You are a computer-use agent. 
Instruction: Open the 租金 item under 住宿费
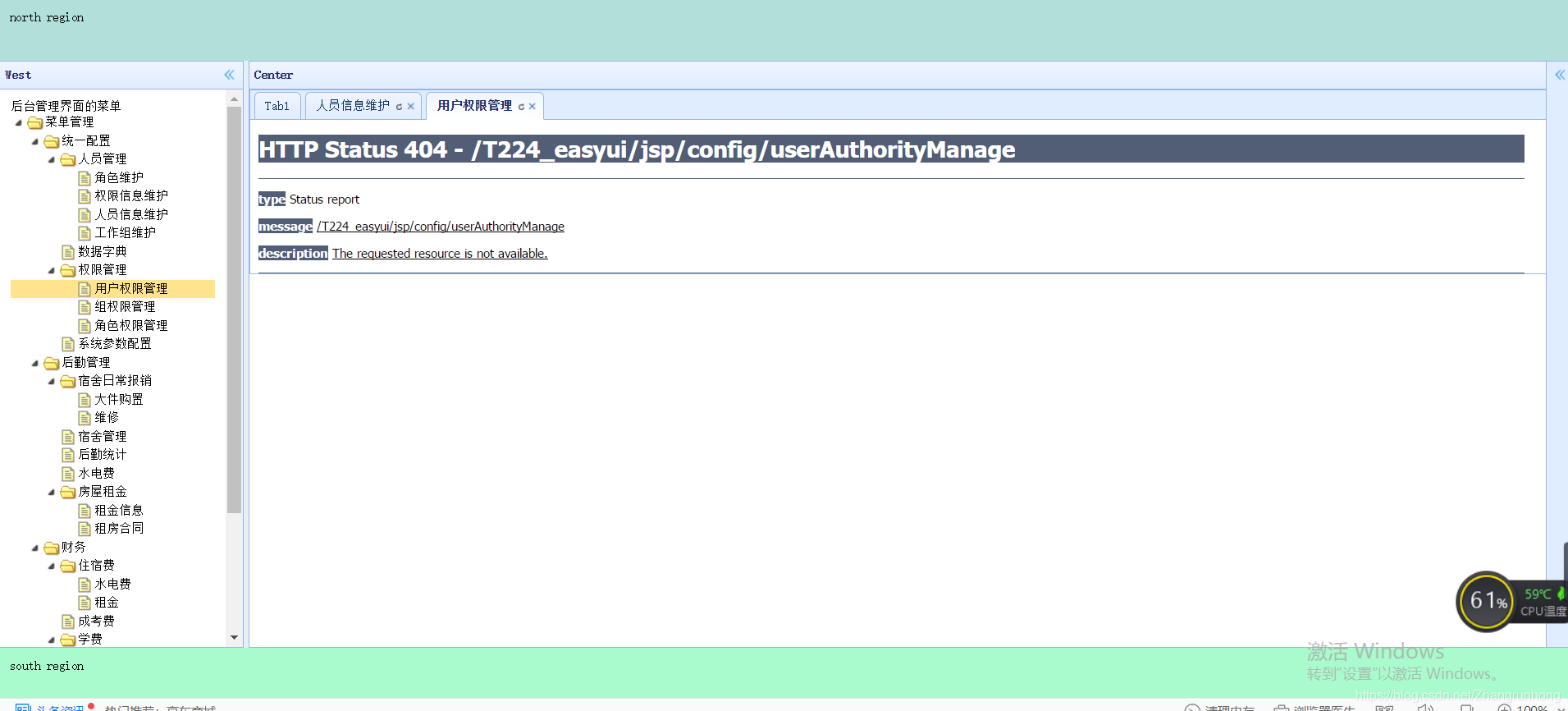click(107, 603)
